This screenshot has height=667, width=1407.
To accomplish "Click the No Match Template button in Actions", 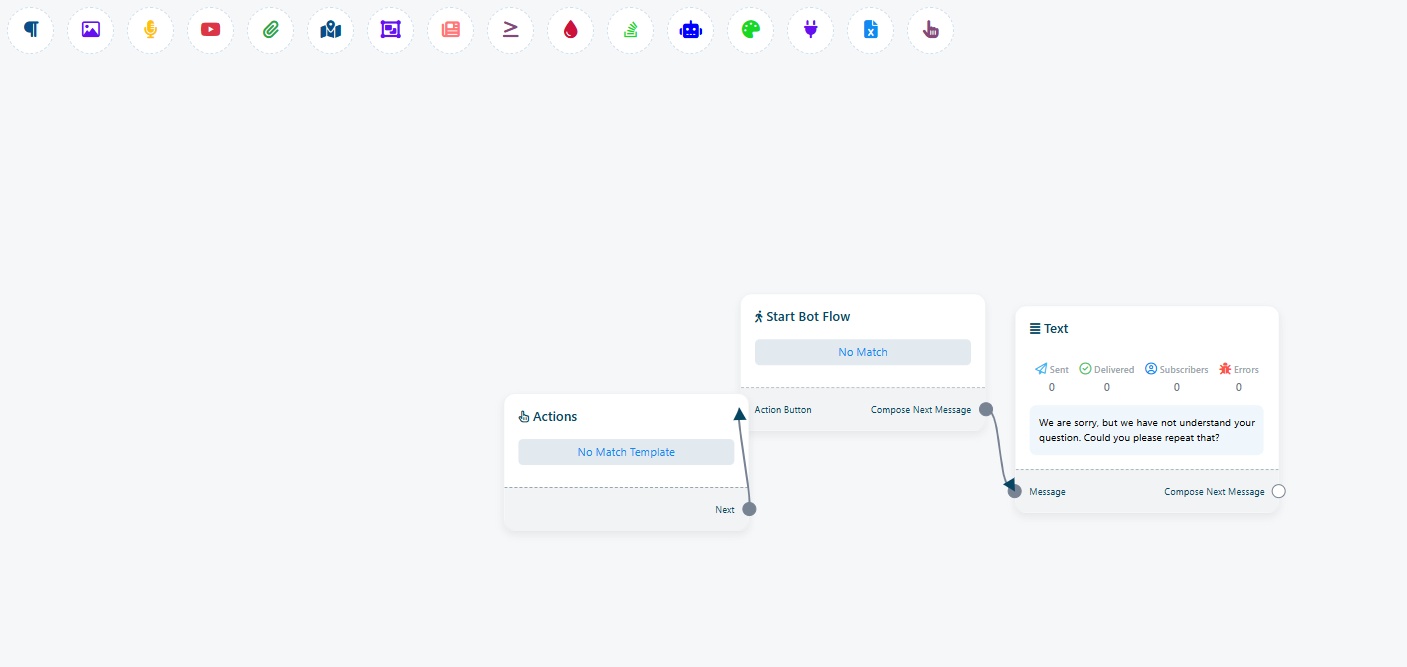I will (x=626, y=452).
